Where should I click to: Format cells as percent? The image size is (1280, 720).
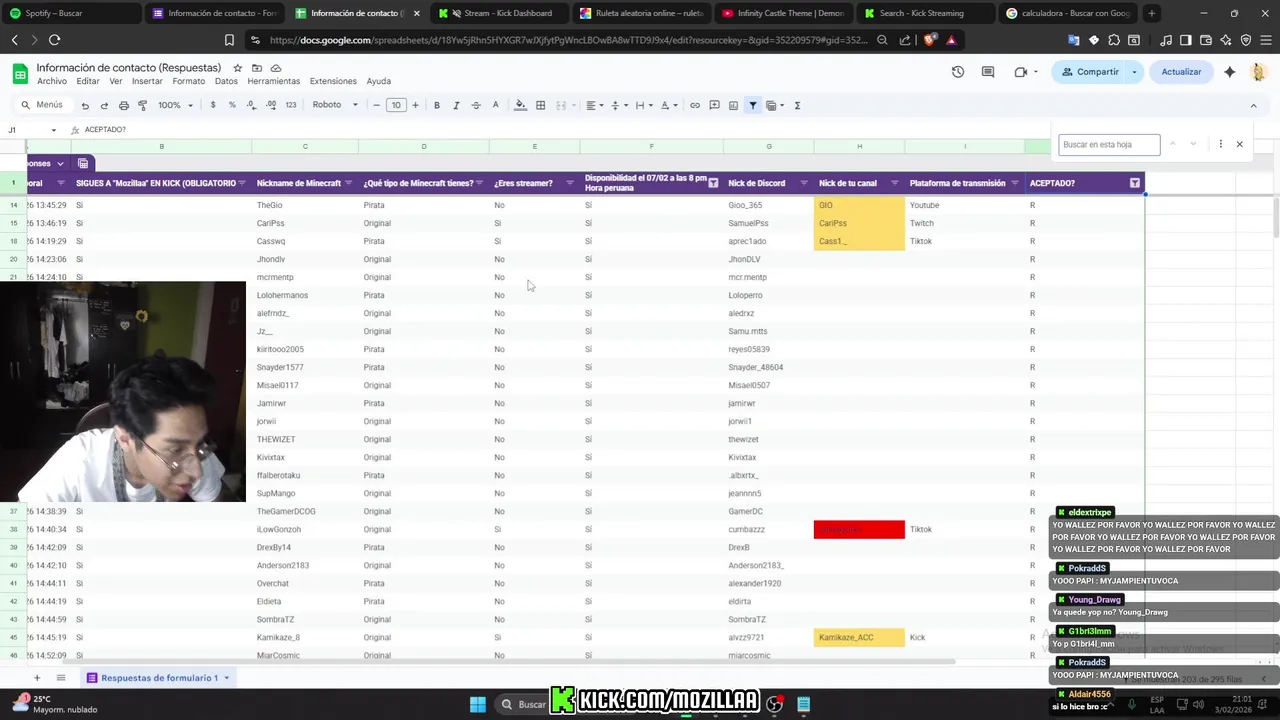(x=232, y=105)
